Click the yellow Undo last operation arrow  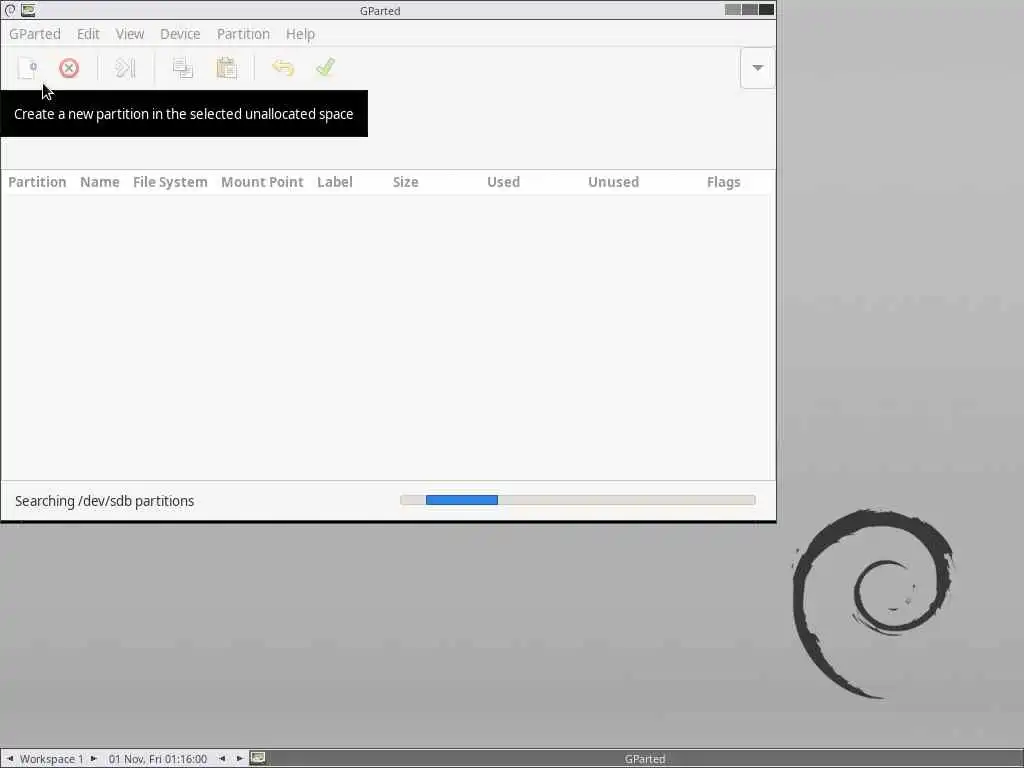click(283, 68)
